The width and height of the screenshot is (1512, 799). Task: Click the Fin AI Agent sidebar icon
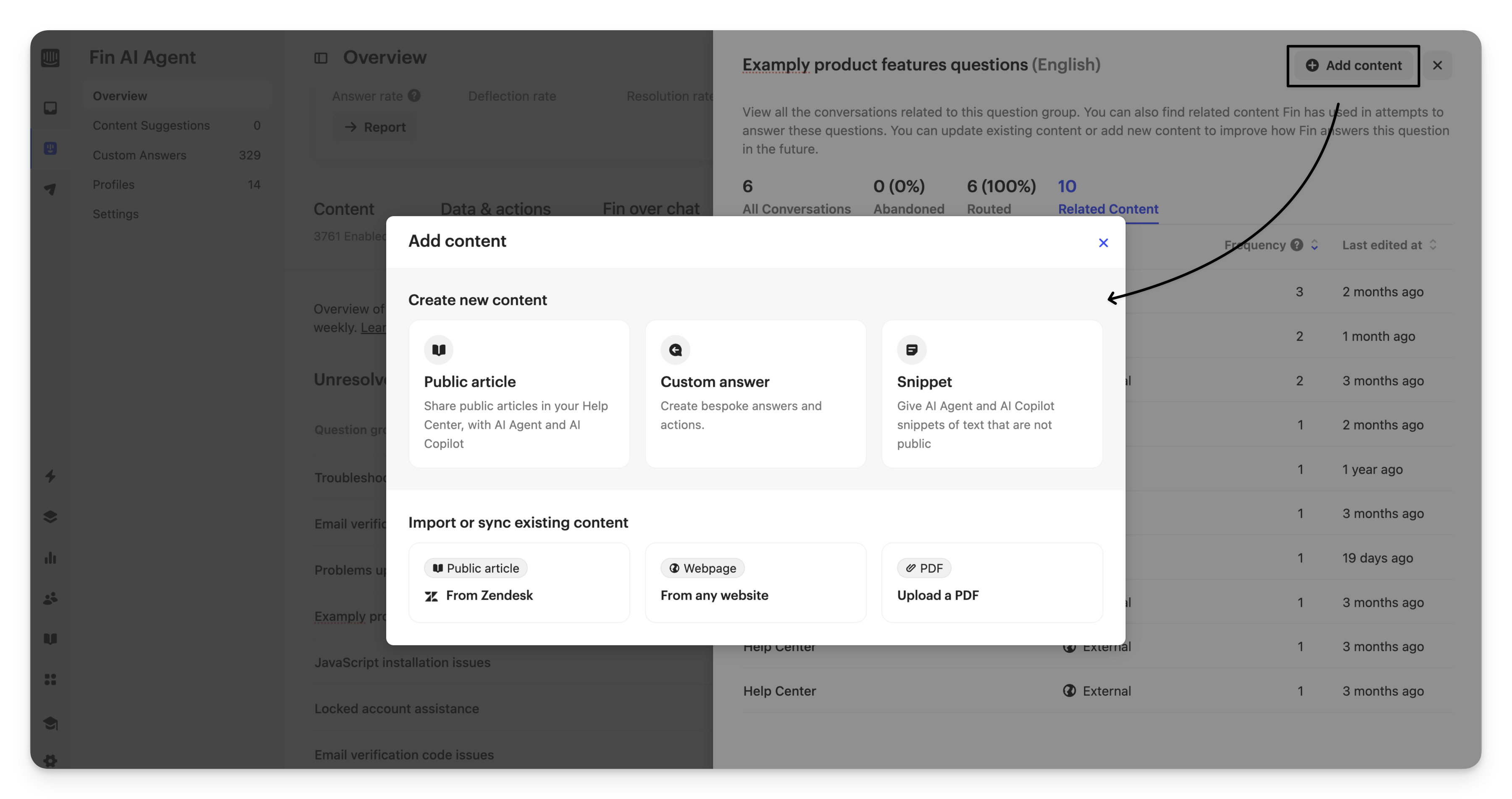coord(50,148)
